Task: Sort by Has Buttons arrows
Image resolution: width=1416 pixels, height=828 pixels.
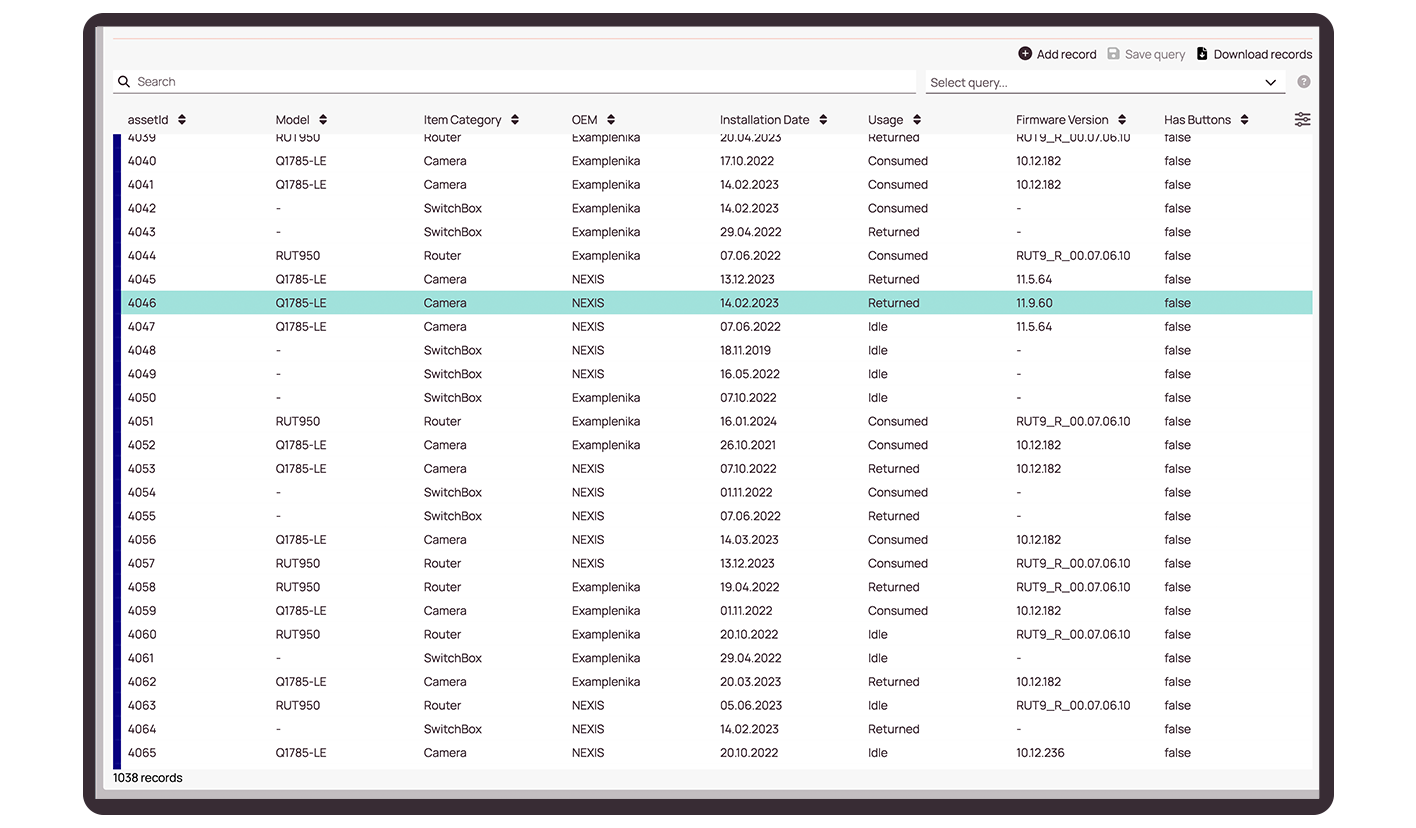Action: point(1244,120)
